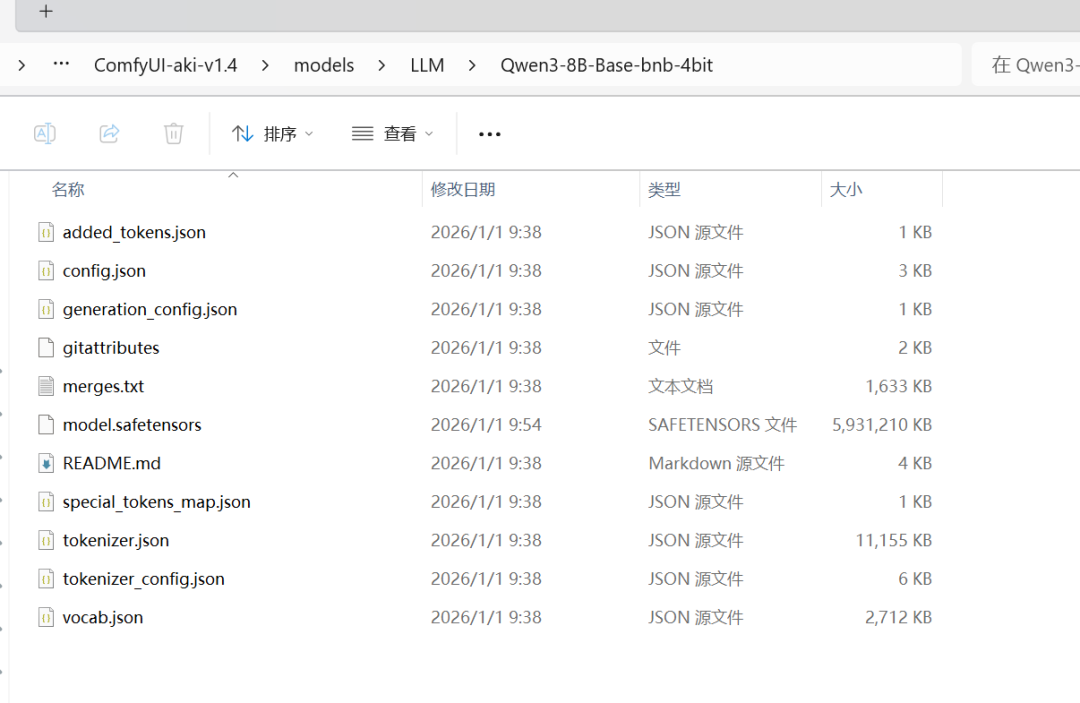1080x703 pixels.
Task: Select file name README.md
Action: (112, 463)
